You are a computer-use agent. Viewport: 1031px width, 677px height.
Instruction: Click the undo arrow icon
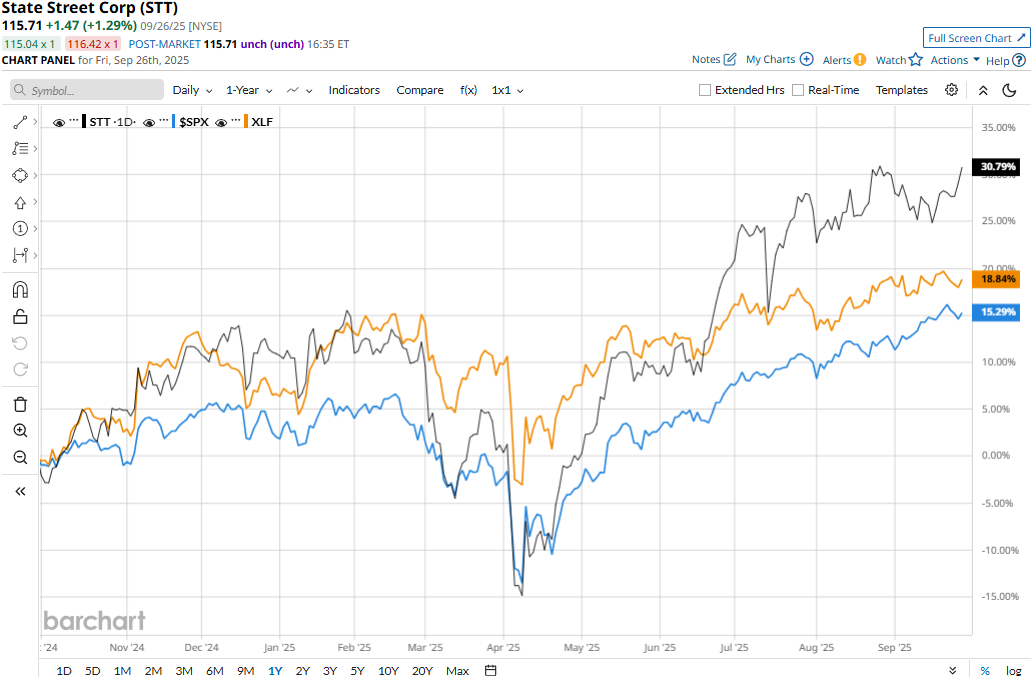20,343
